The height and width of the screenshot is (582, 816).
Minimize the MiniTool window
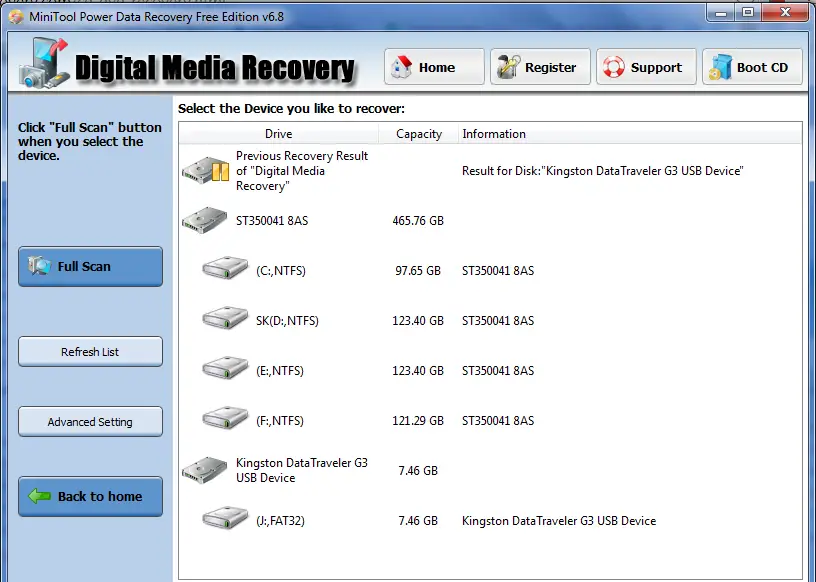coord(721,12)
